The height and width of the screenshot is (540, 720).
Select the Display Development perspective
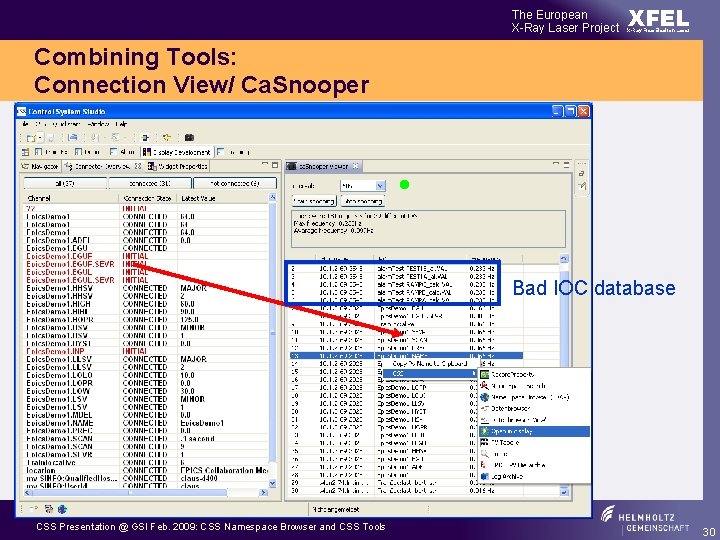click(177, 152)
